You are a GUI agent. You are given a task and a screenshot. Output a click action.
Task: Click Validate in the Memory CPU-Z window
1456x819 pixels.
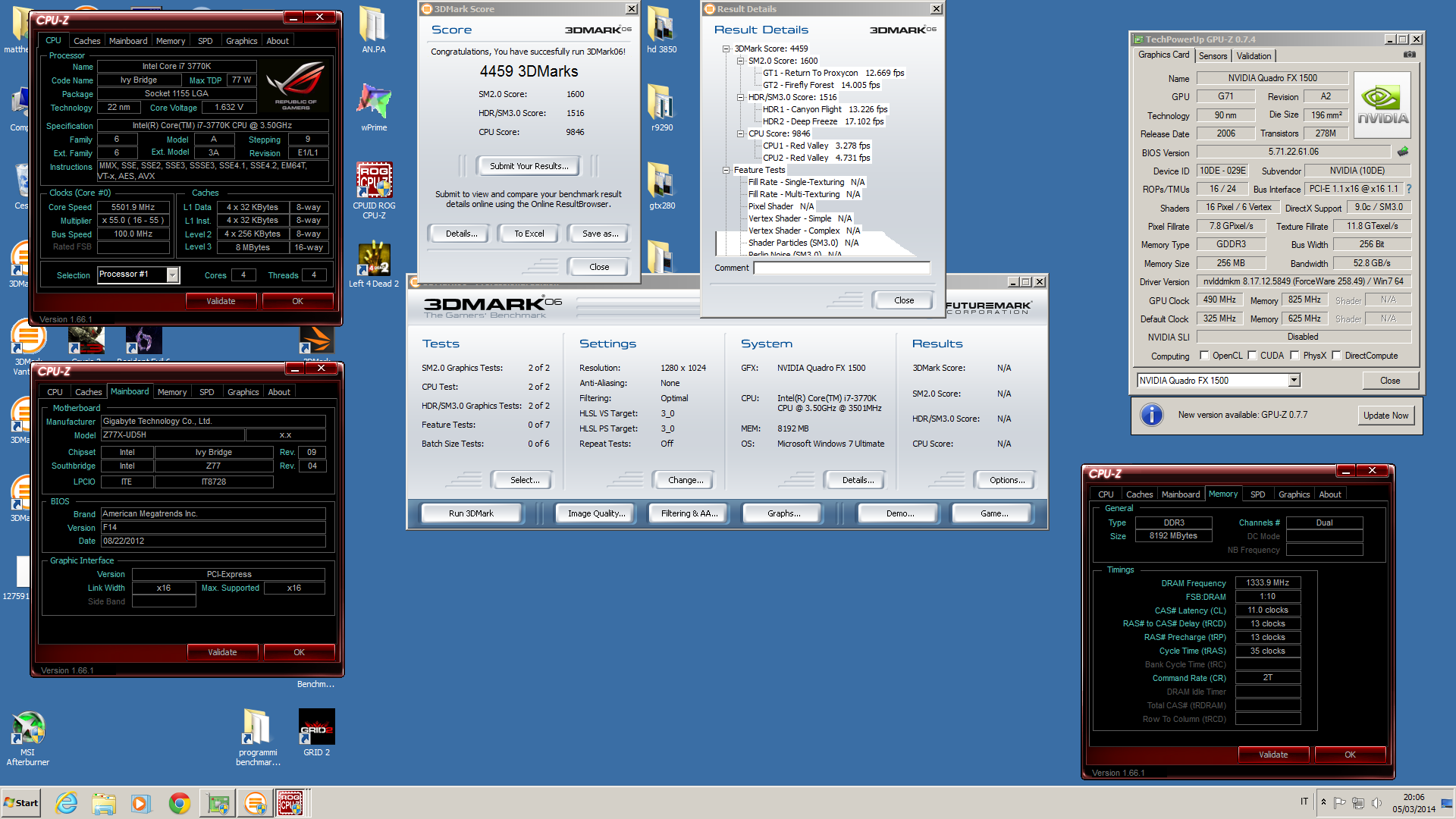[1273, 755]
